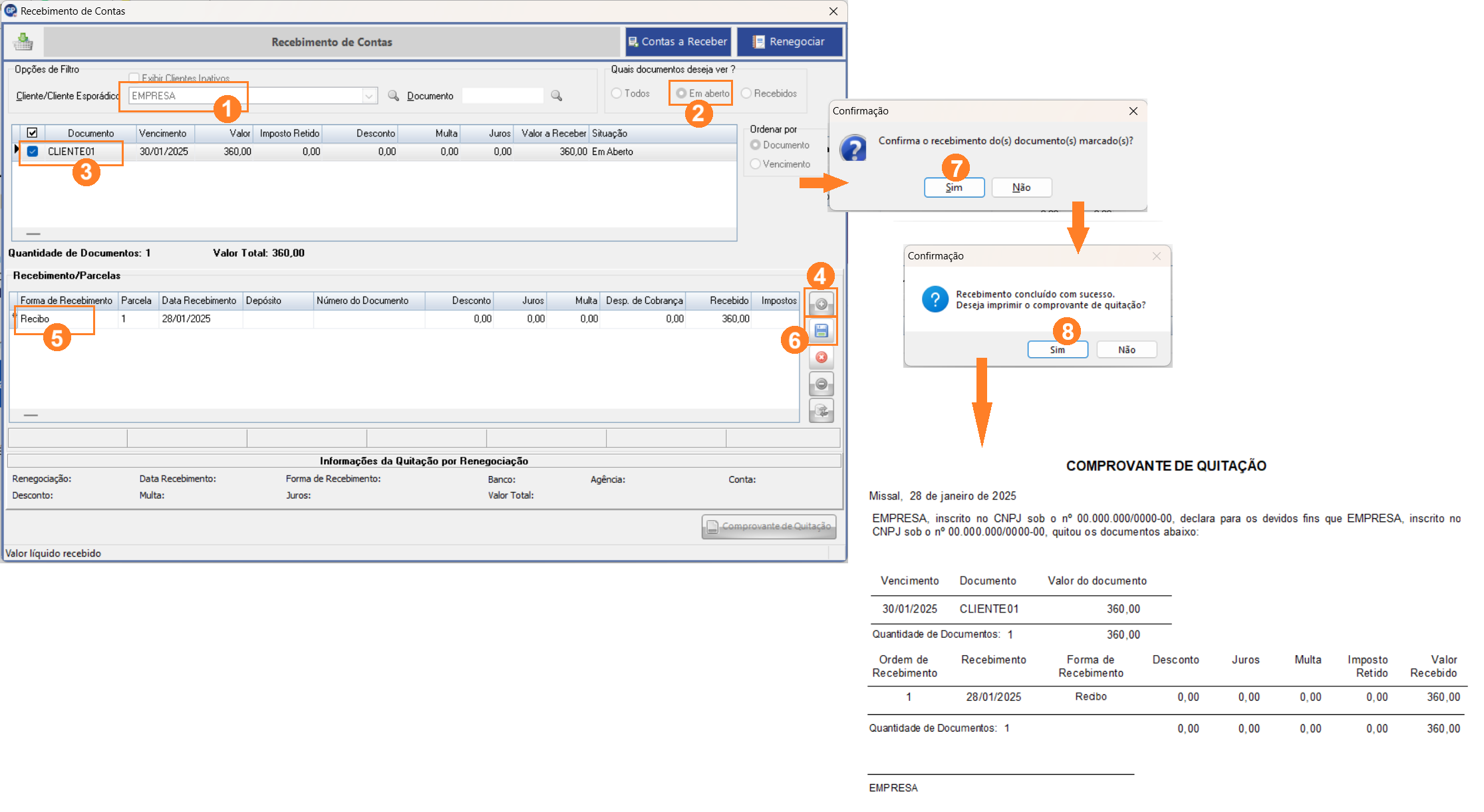Click the app icon in the title bar
1484x812 pixels.
[11, 11]
